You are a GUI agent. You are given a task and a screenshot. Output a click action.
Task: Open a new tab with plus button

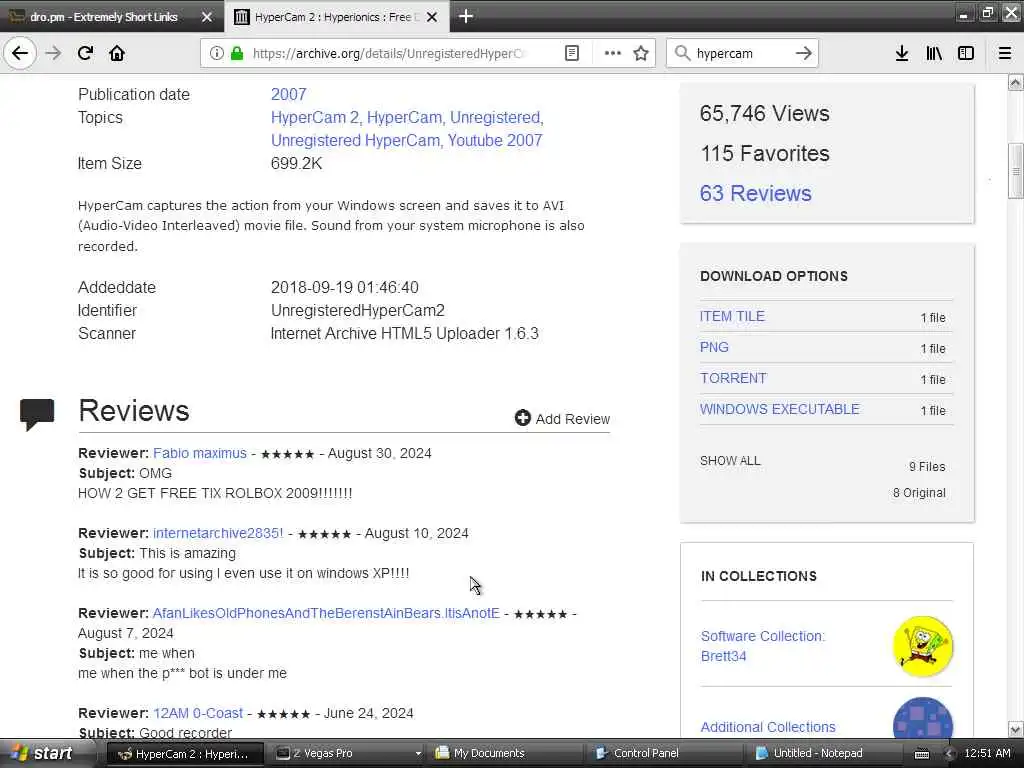coord(466,16)
